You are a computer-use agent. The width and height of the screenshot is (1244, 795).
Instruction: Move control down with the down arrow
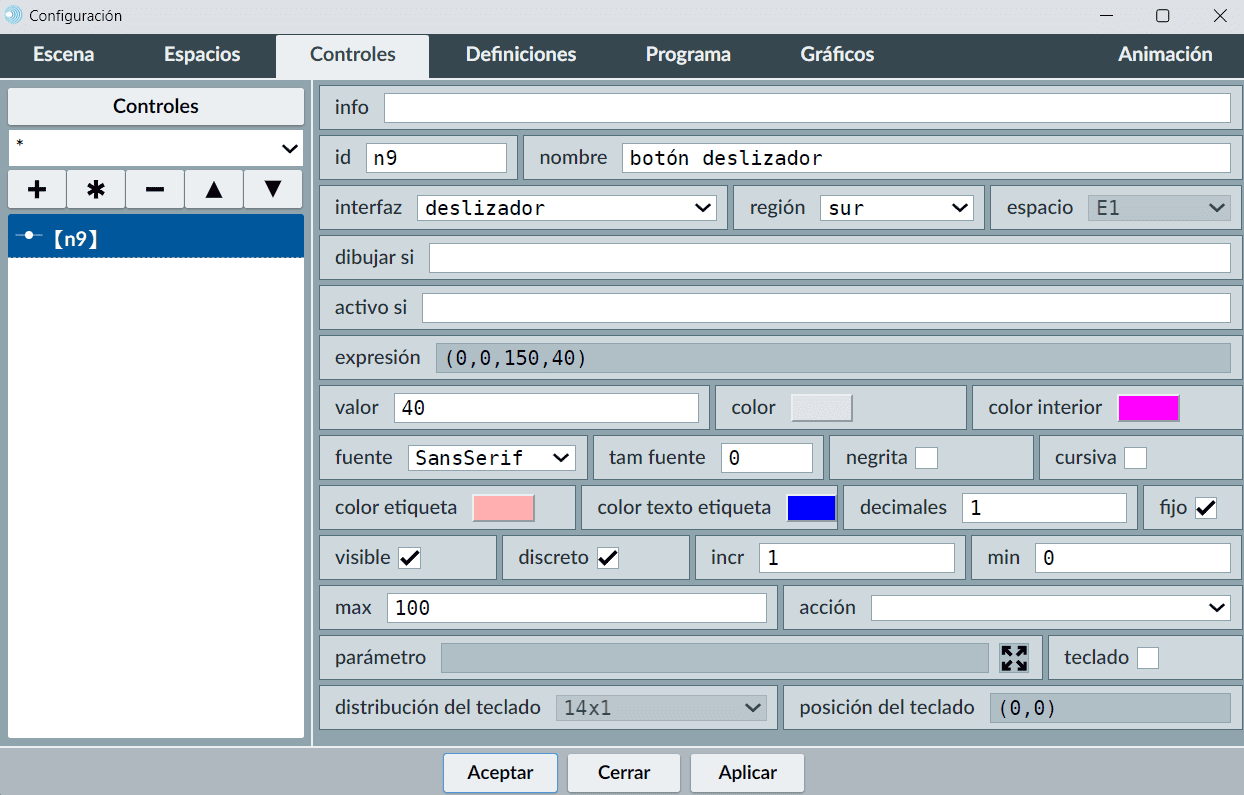272,189
